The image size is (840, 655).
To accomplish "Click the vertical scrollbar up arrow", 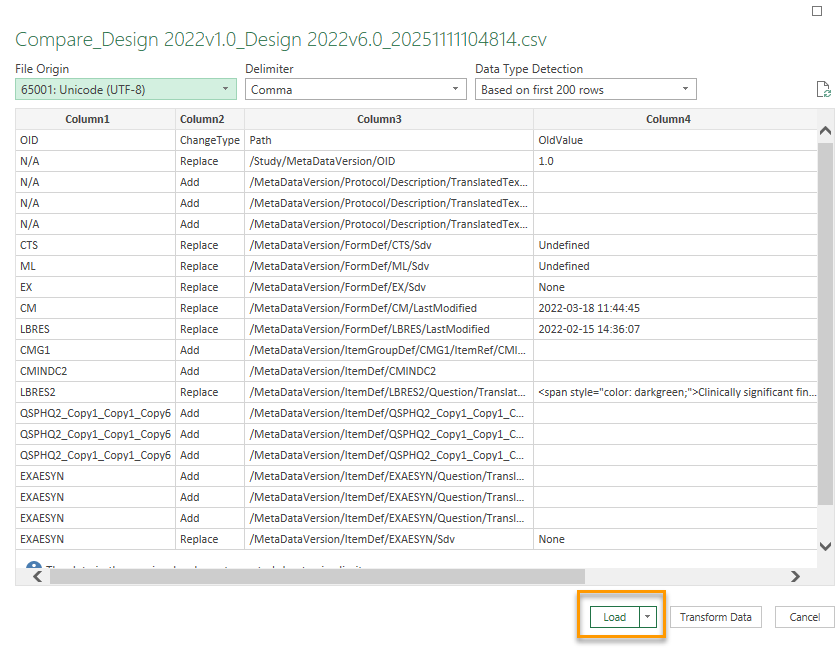I will coord(825,131).
